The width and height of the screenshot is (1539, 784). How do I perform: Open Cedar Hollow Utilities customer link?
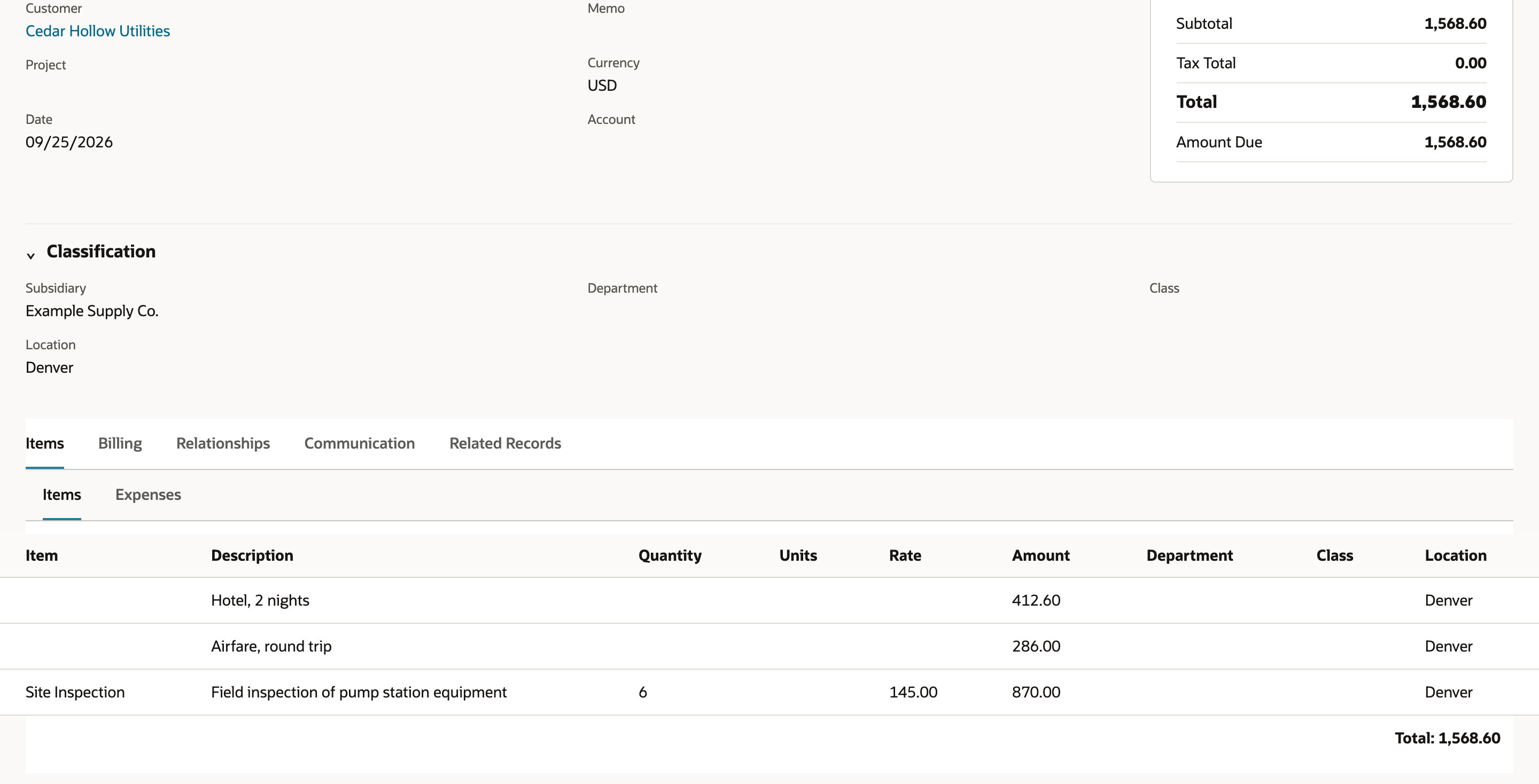[98, 31]
